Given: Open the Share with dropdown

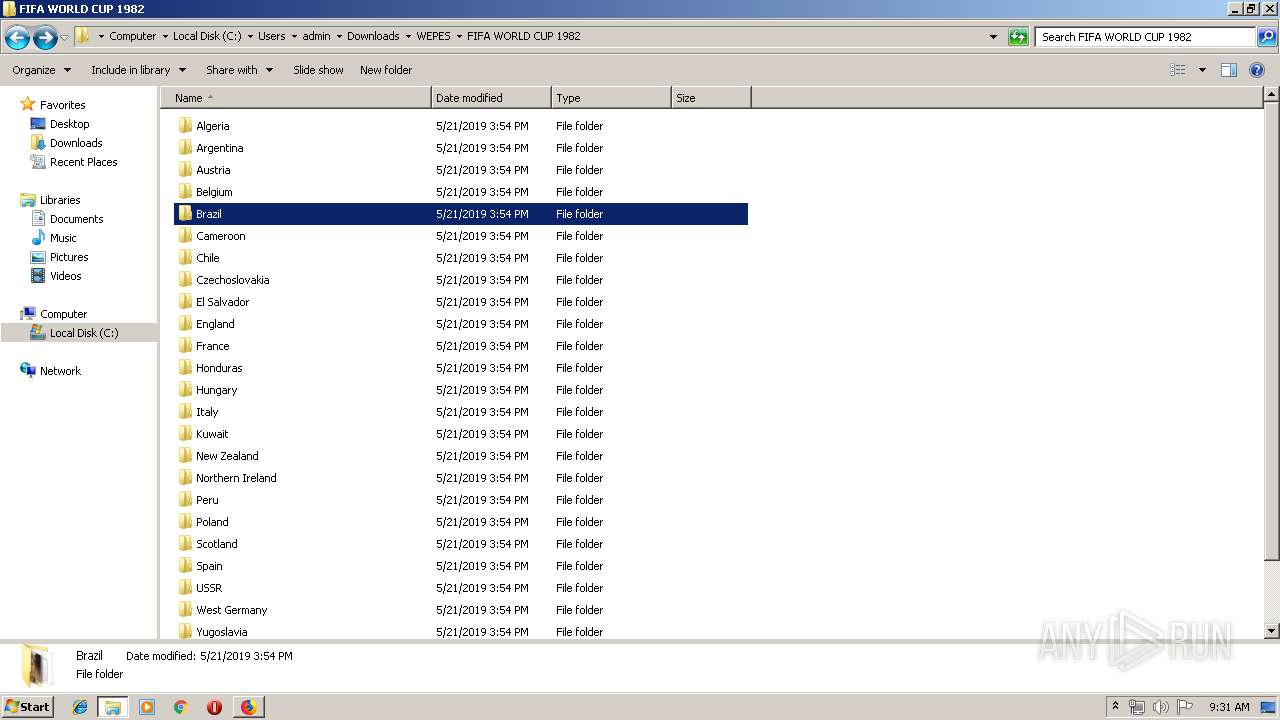Looking at the screenshot, I should [240, 70].
